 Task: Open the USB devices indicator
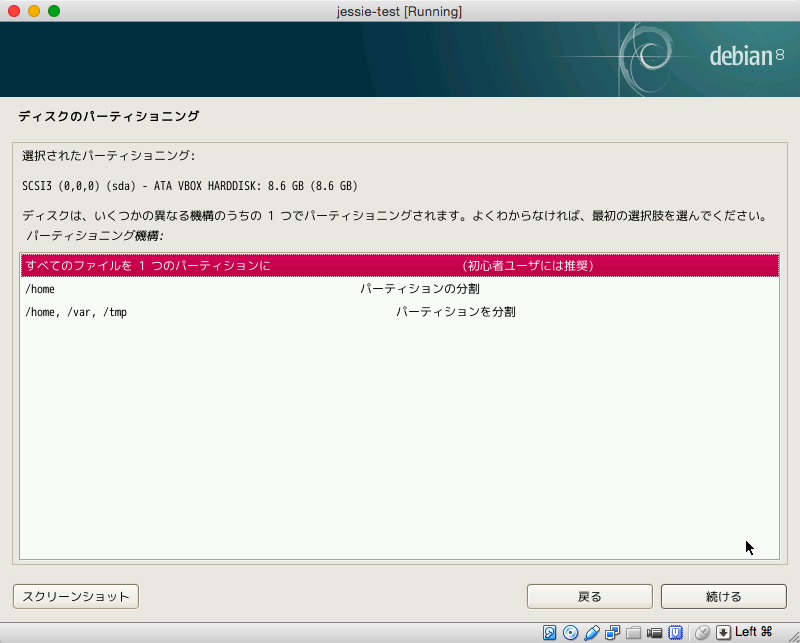(x=592, y=633)
